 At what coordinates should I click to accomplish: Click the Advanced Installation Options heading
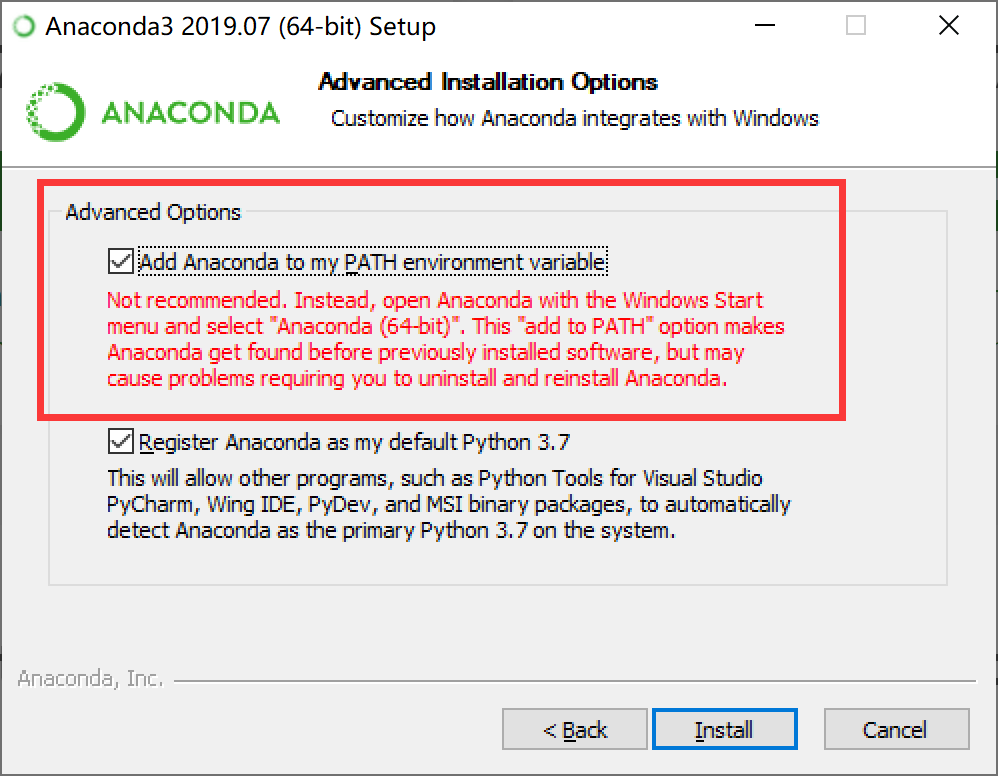487,82
